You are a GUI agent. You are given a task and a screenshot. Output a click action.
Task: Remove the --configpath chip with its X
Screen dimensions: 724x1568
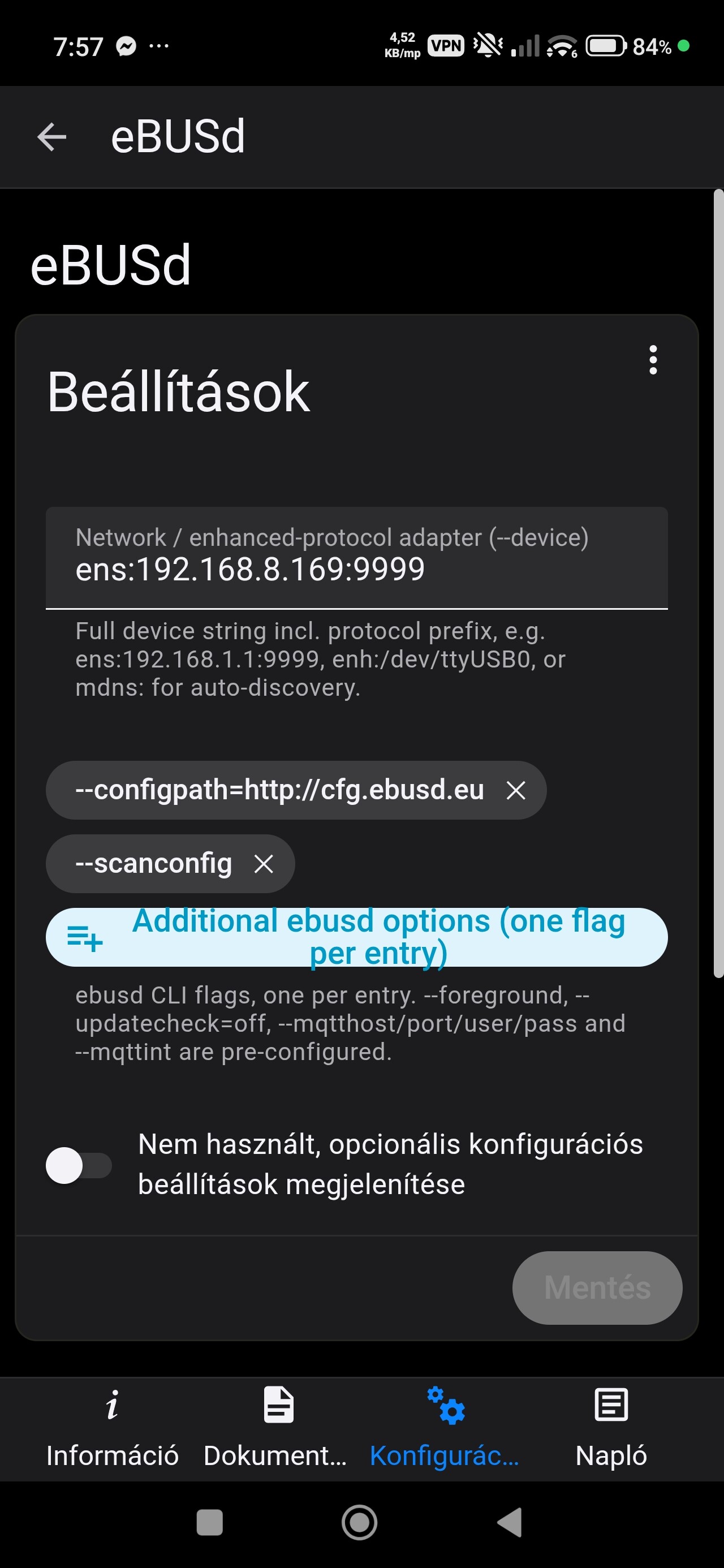(516, 791)
